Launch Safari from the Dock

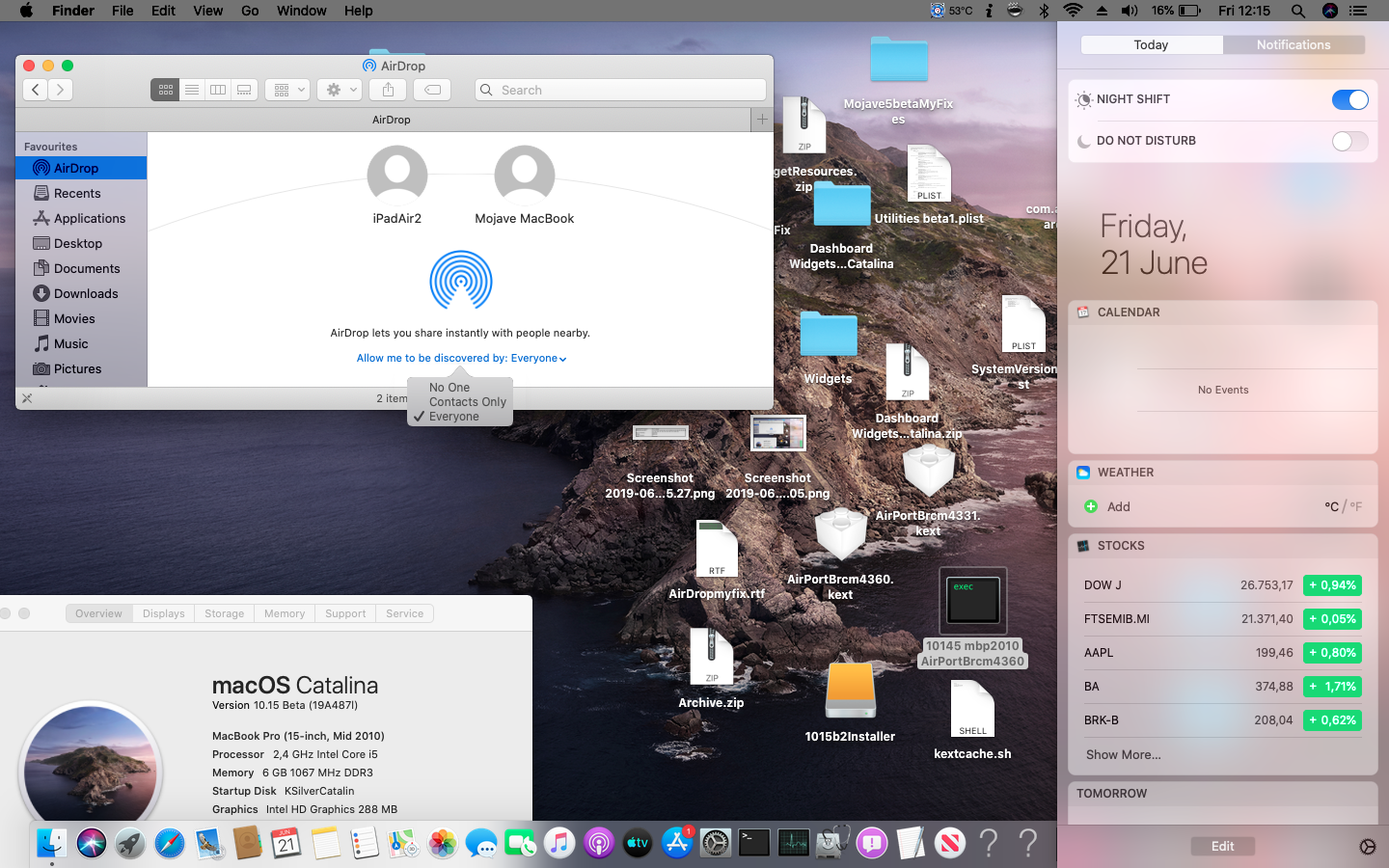[x=170, y=843]
